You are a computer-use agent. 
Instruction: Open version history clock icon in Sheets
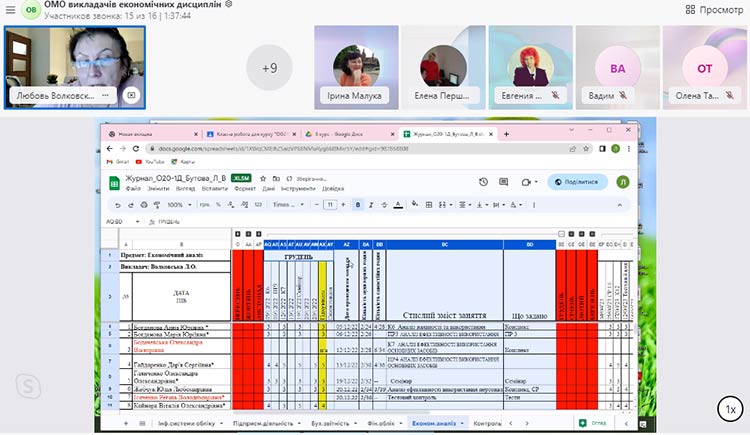point(483,182)
